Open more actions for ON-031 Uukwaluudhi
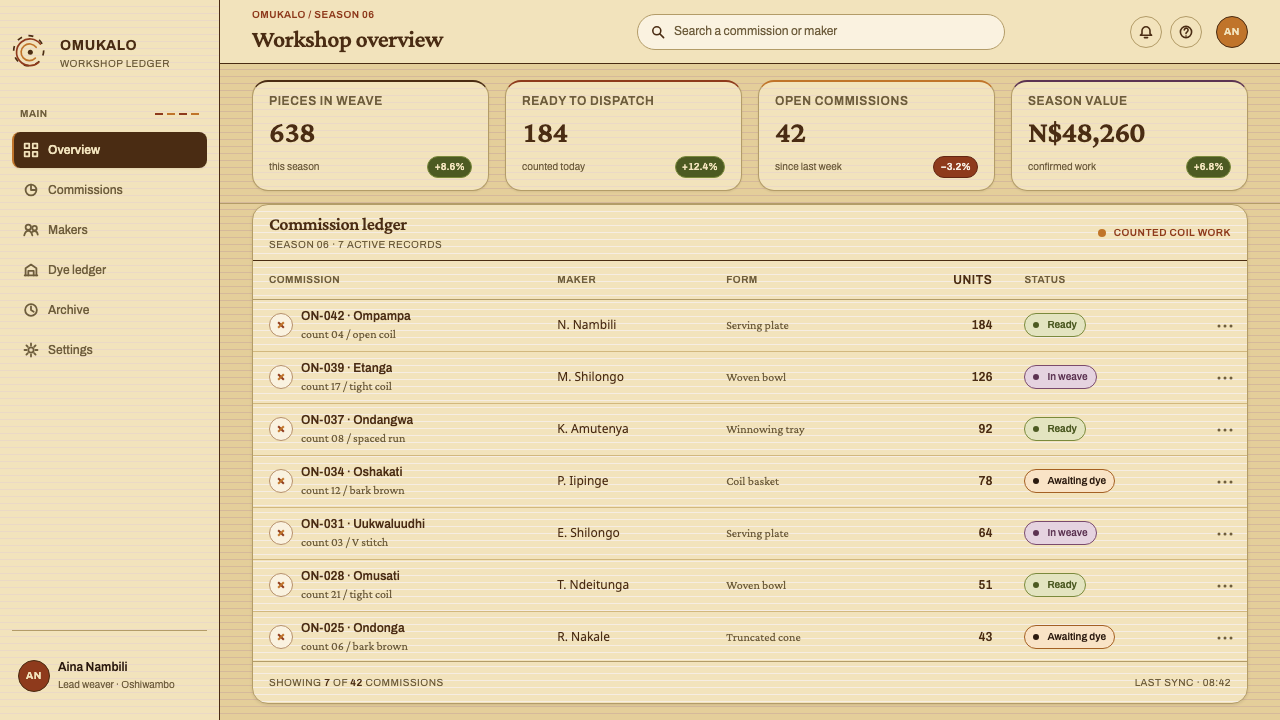The height and width of the screenshot is (720, 1280). coord(1225,534)
